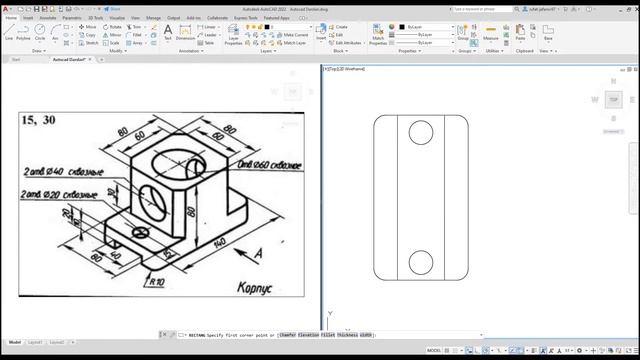Select the Text annotation tool
640x360 pixels.
(168, 32)
